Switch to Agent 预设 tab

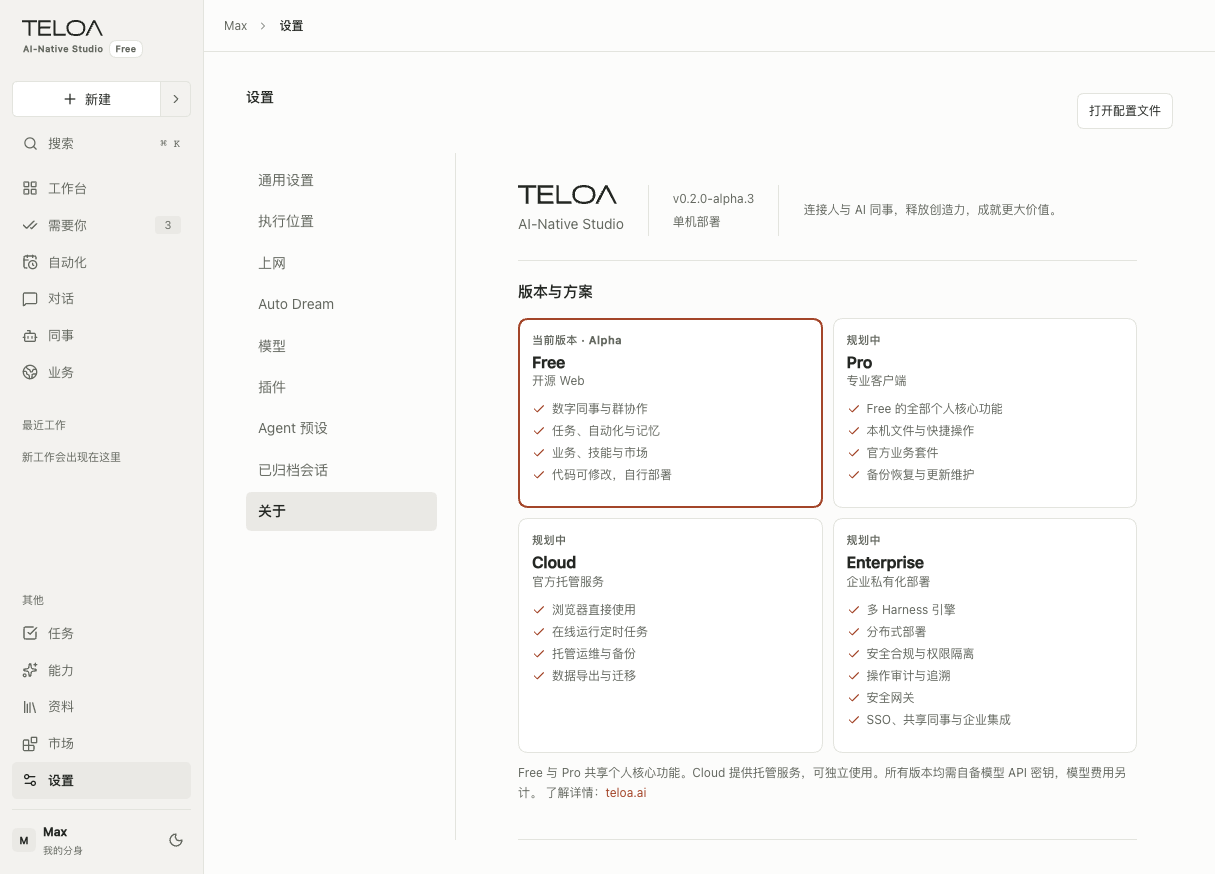pyautogui.click(x=341, y=428)
